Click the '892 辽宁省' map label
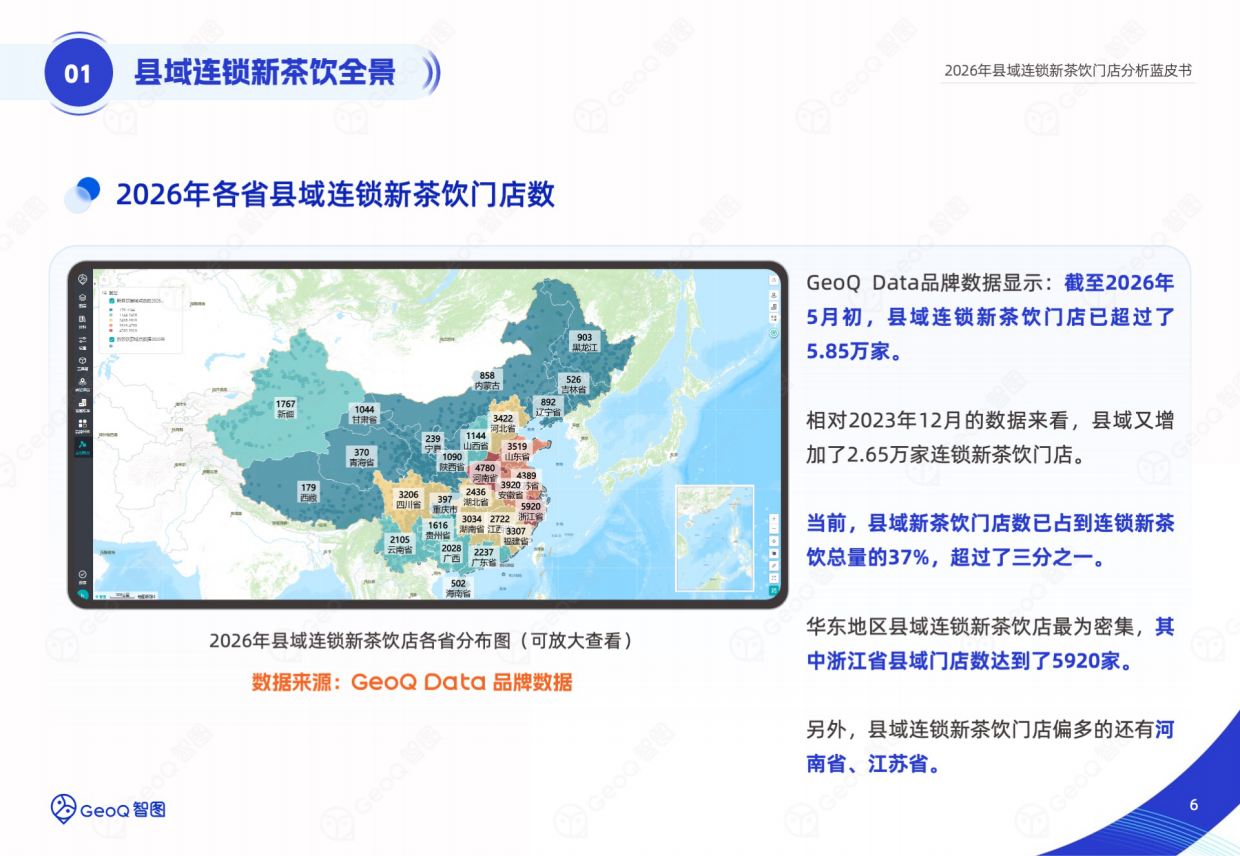This screenshot has width=1240, height=856. pyautogui.click(x=548, y=407)
